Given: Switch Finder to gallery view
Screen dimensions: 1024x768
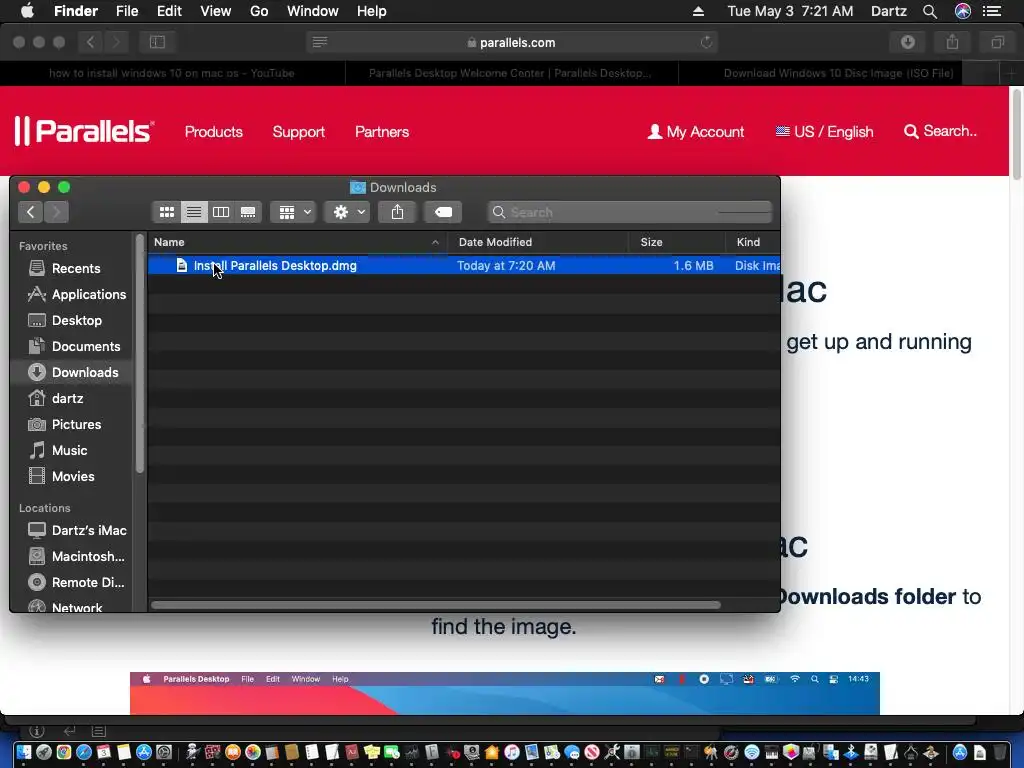Looking at the screenshot, I should [x=248, y=212].
